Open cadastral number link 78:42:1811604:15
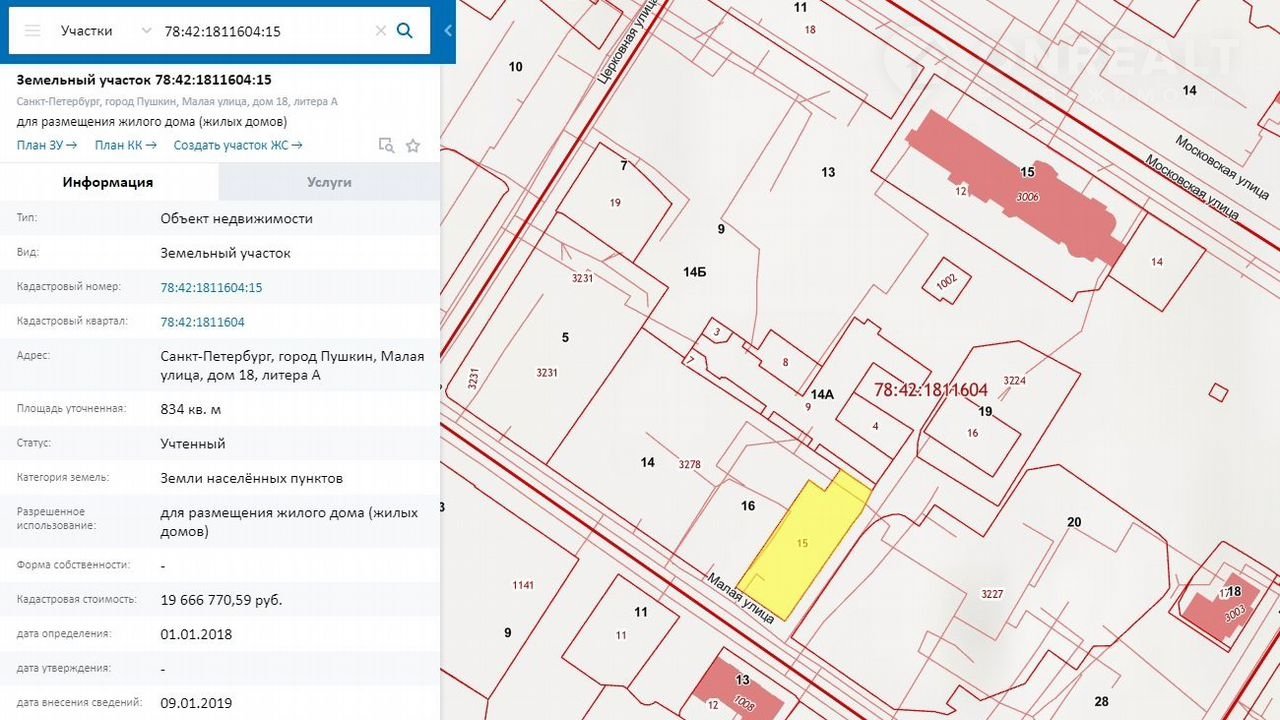The height and width of the screenshot is (720, 1280). pos(211,288)
